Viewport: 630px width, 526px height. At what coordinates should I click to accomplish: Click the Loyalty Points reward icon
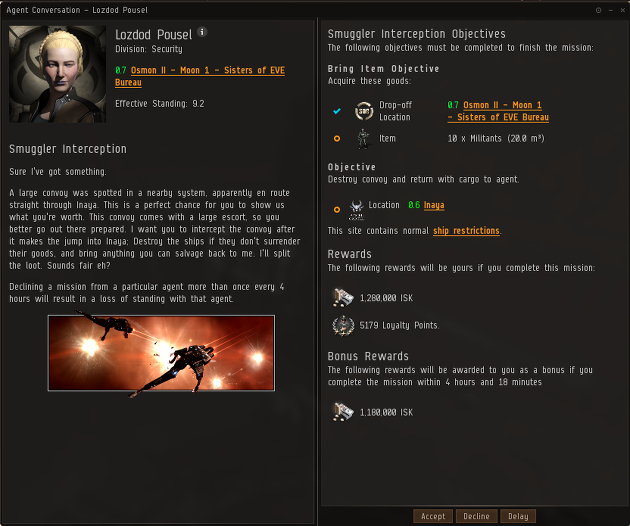(344, 325)
